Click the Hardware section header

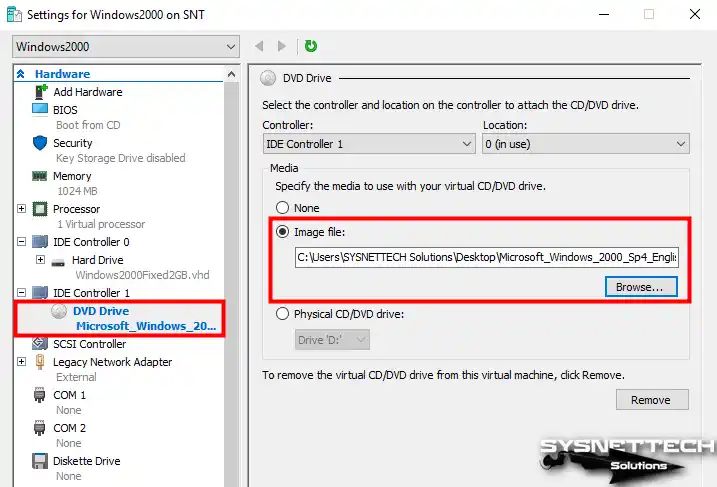pyautogui.click(x=63, y=74)
